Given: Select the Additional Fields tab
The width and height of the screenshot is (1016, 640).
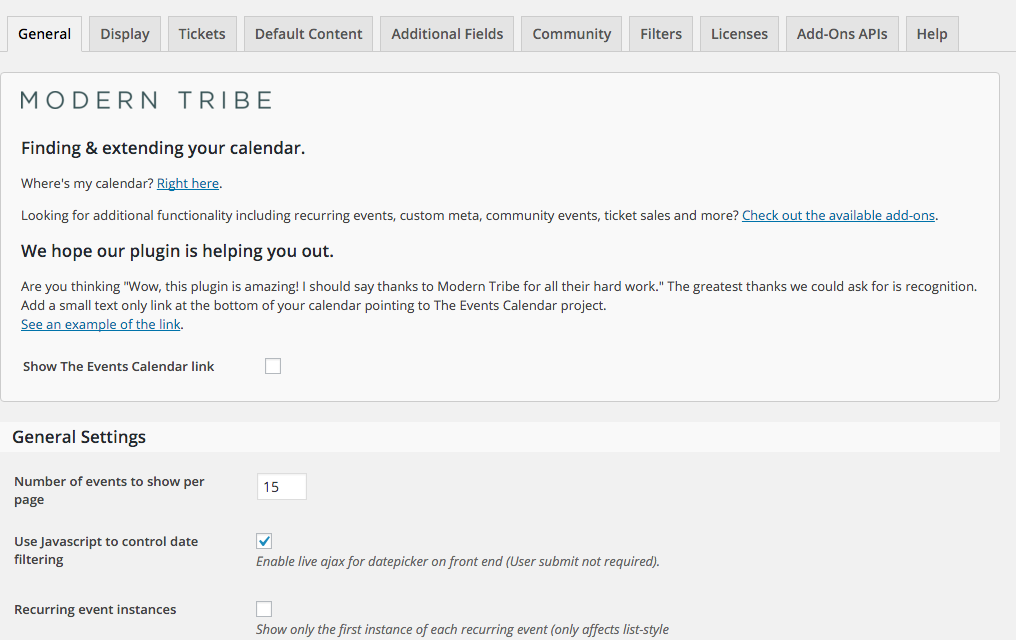Looking at the screenshot, I should coord(447,34).
